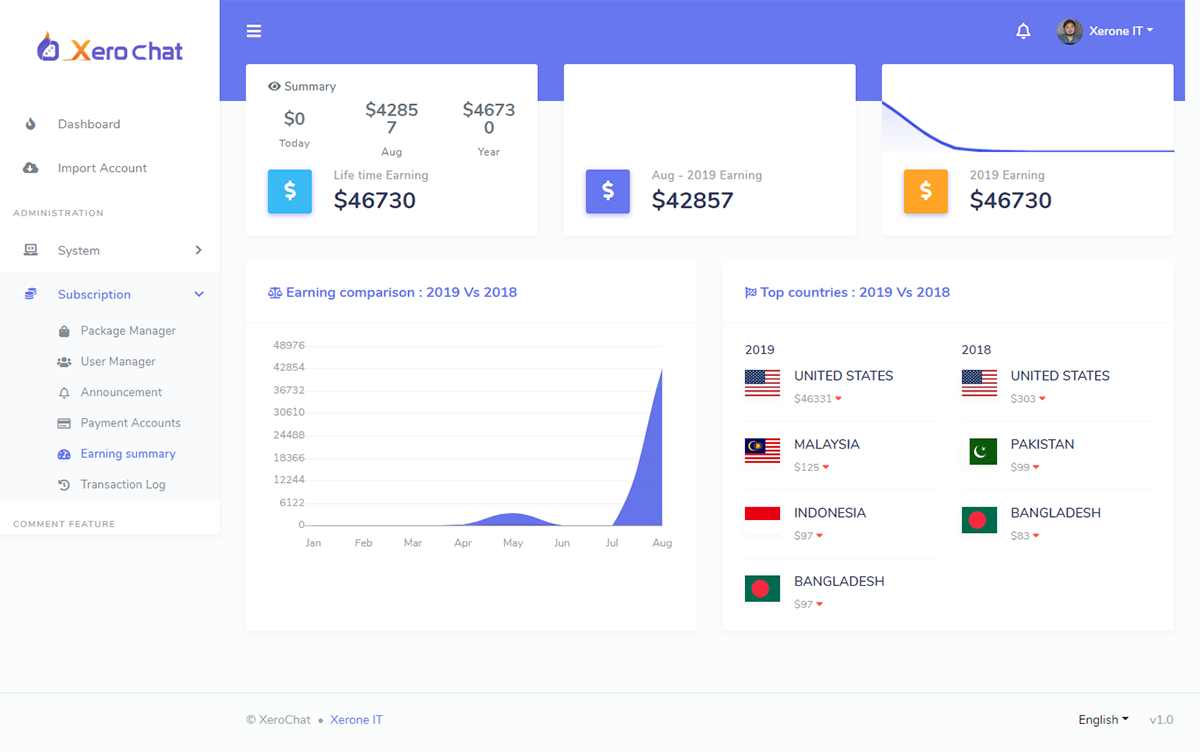Click the Transaction Log history icon
Screen dimensions: 1200x752
(x=64, y=485)
